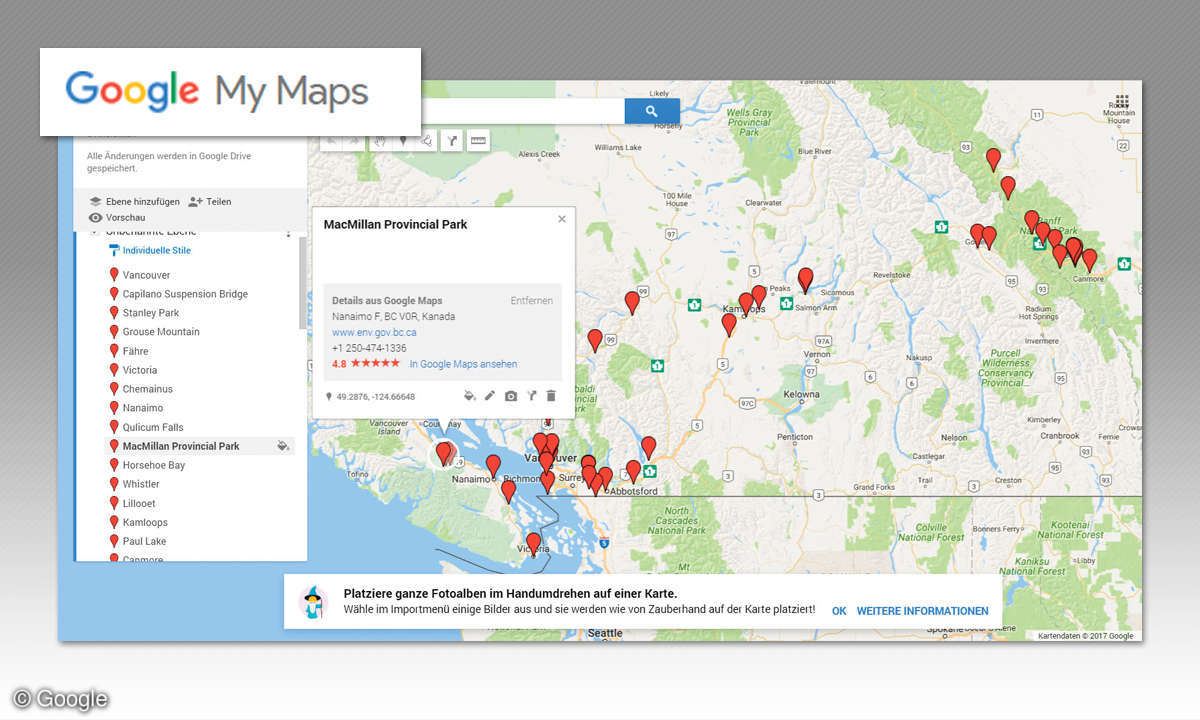Click the northernmost red pin on Highway 93
Image resolution: width=1200 pixels, height=720 pixels.
pyautogui.click(x=993, y=159)
